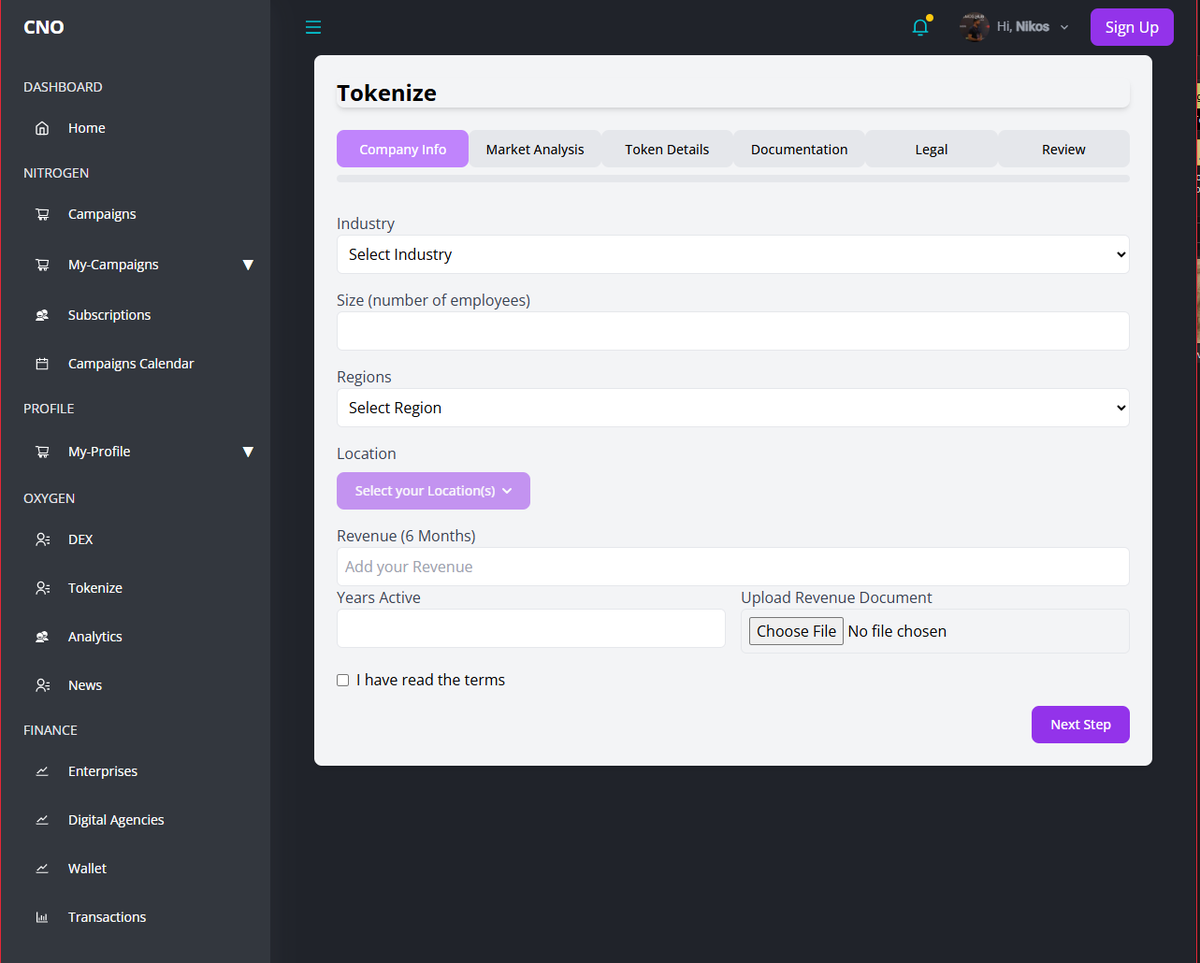The image size is (1200, 963).
Task: Click the Transactions bar chart icon
Action: coord(42,918)
